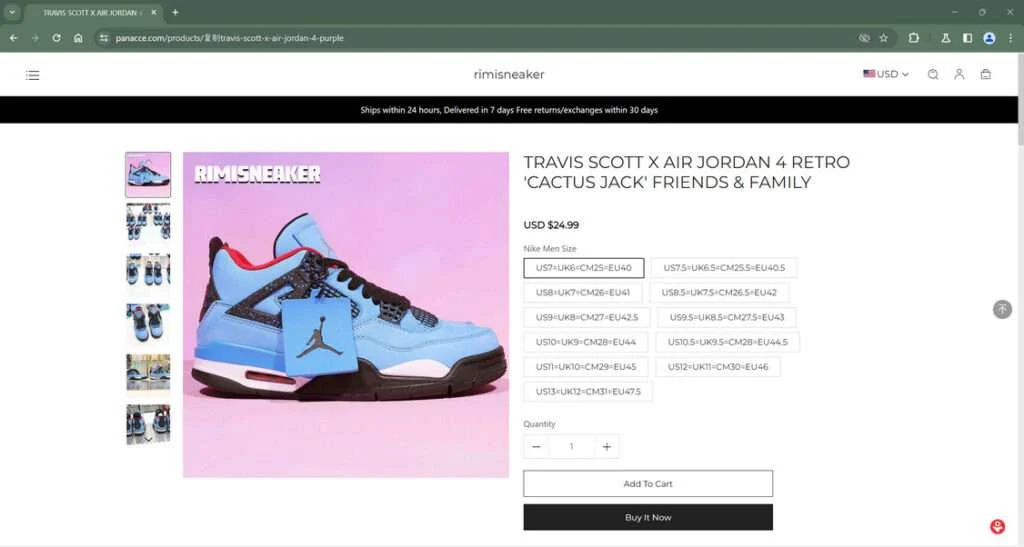Bookmark this page with the star icon
The width and height of the screenshot is (1024, 547).
pos(884,38)
